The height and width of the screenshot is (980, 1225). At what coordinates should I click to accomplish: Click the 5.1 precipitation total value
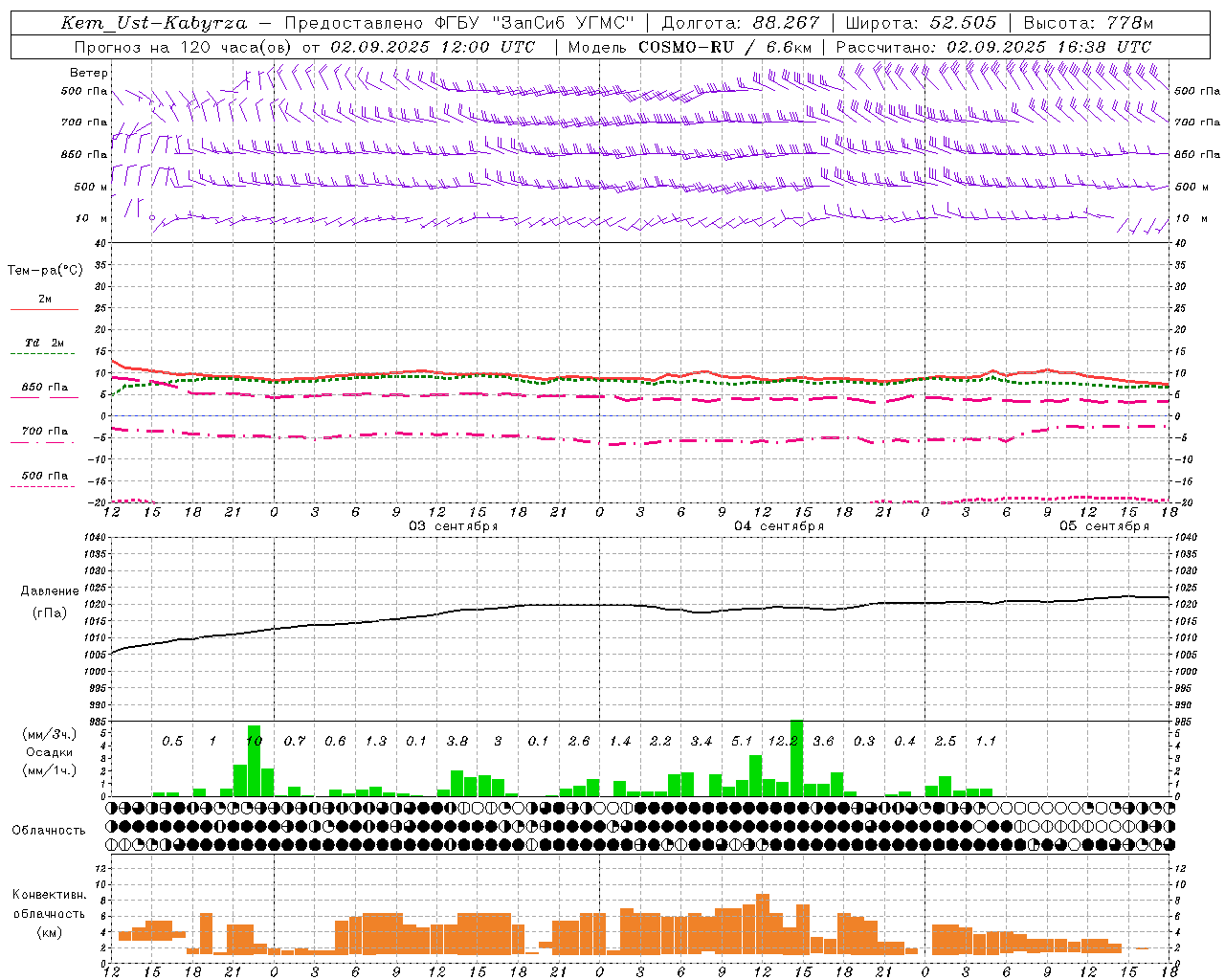point(742,741)
